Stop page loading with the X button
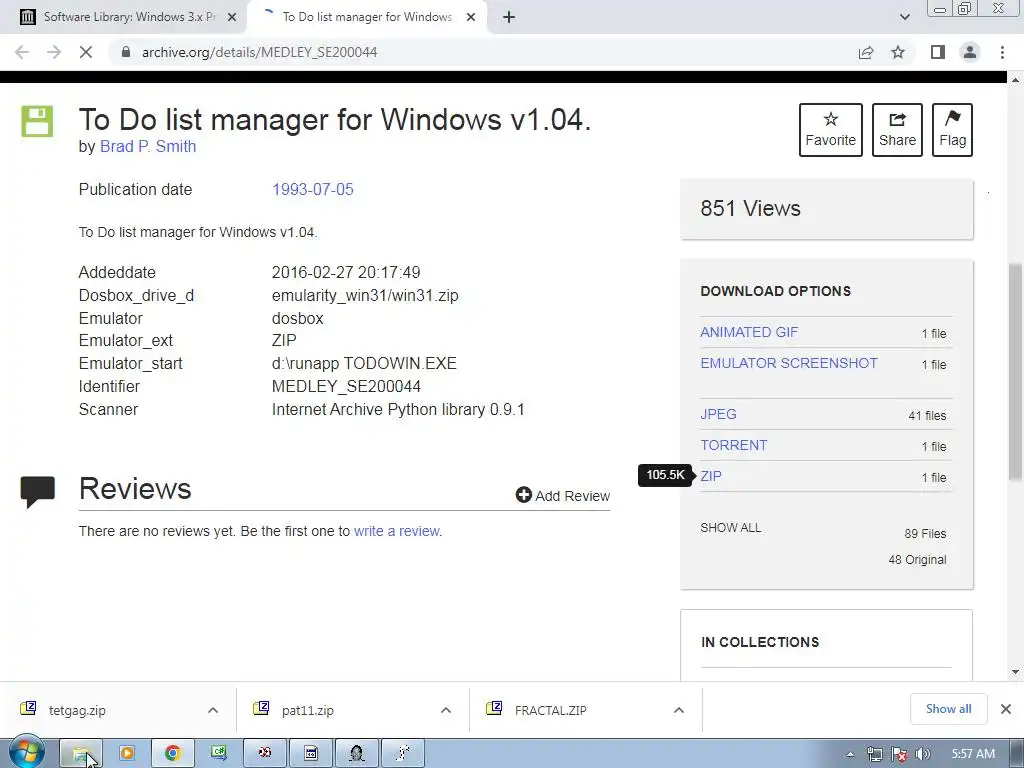Image resolution: width=1024 pixels, height=768 pixels. 86,52
